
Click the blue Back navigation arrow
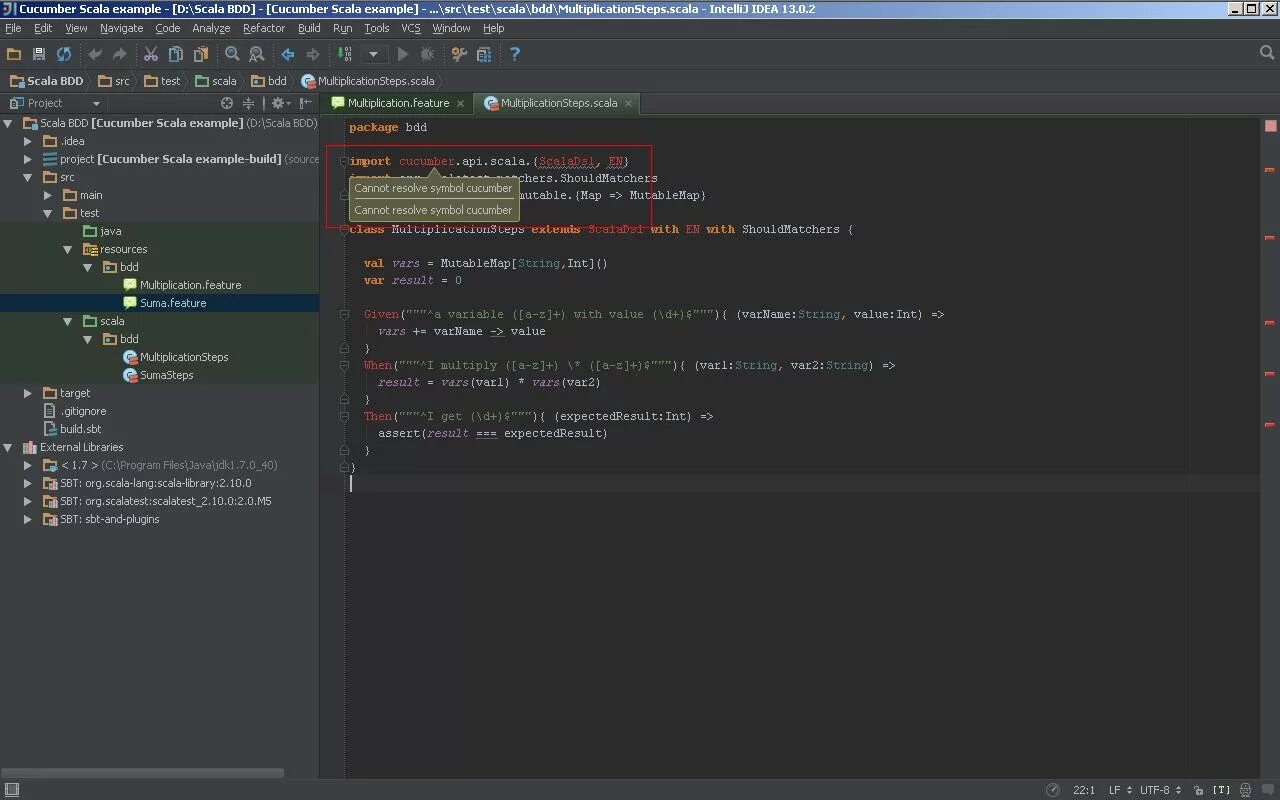pos(288,54)
